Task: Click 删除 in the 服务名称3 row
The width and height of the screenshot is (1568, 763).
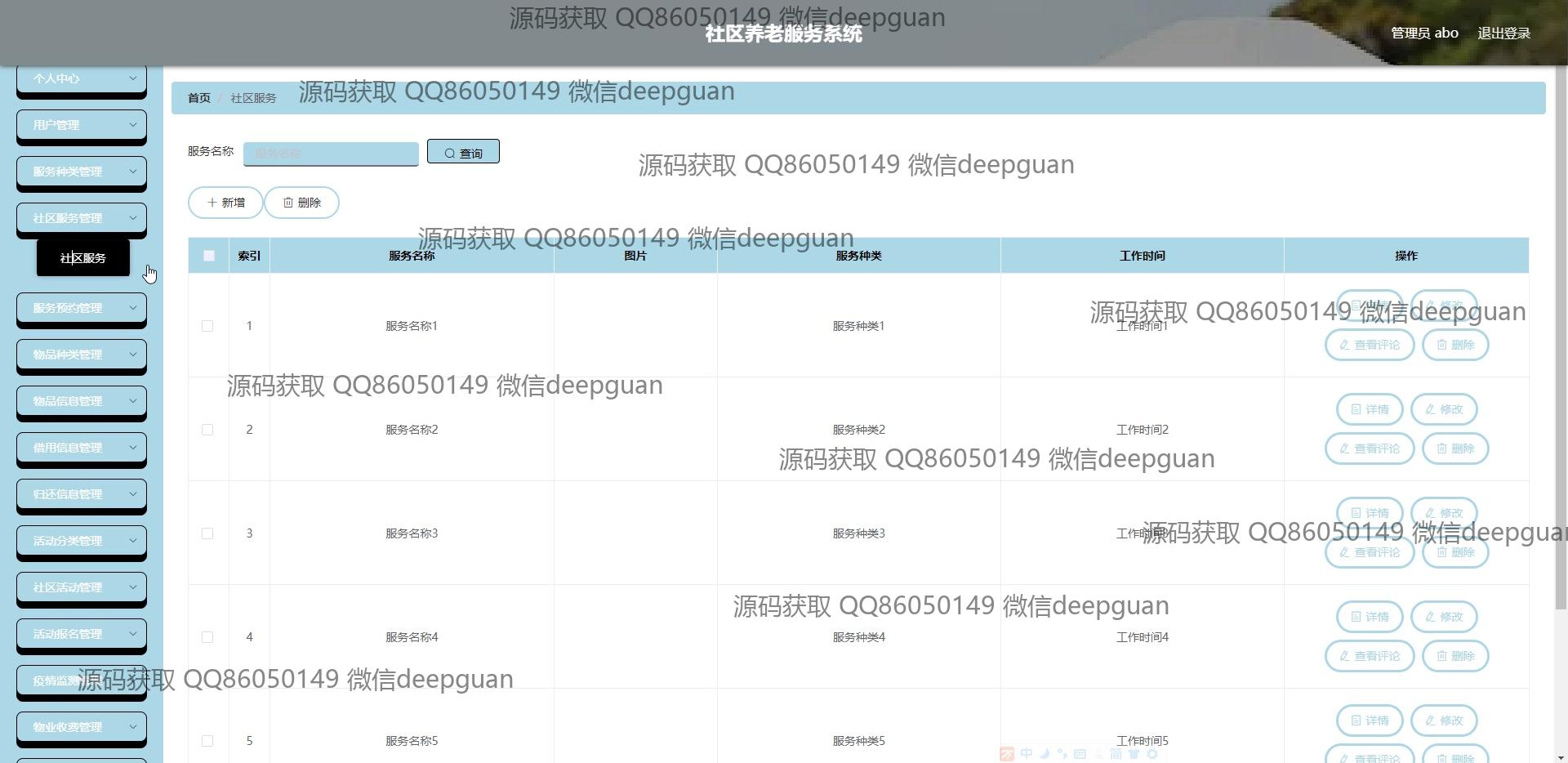Action: click(x=1455, y=552)
